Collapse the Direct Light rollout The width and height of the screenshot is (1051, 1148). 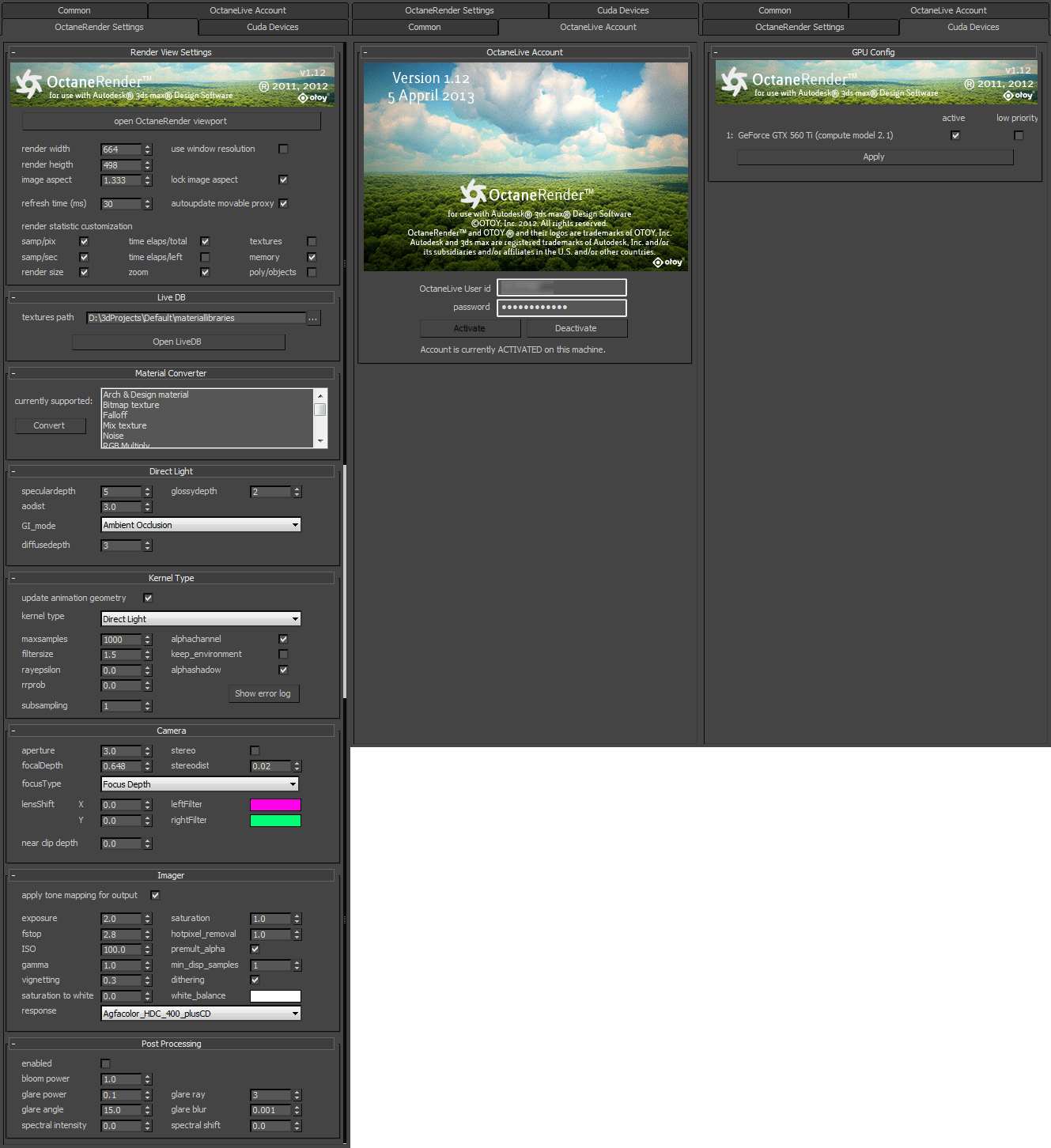tap(171, 471)
